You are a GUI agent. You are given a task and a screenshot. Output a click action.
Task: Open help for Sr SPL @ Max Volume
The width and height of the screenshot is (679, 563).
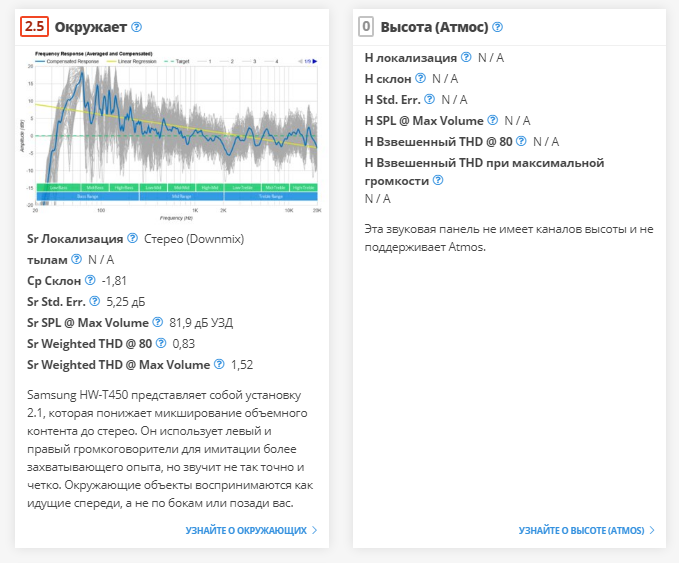point(157,322)
